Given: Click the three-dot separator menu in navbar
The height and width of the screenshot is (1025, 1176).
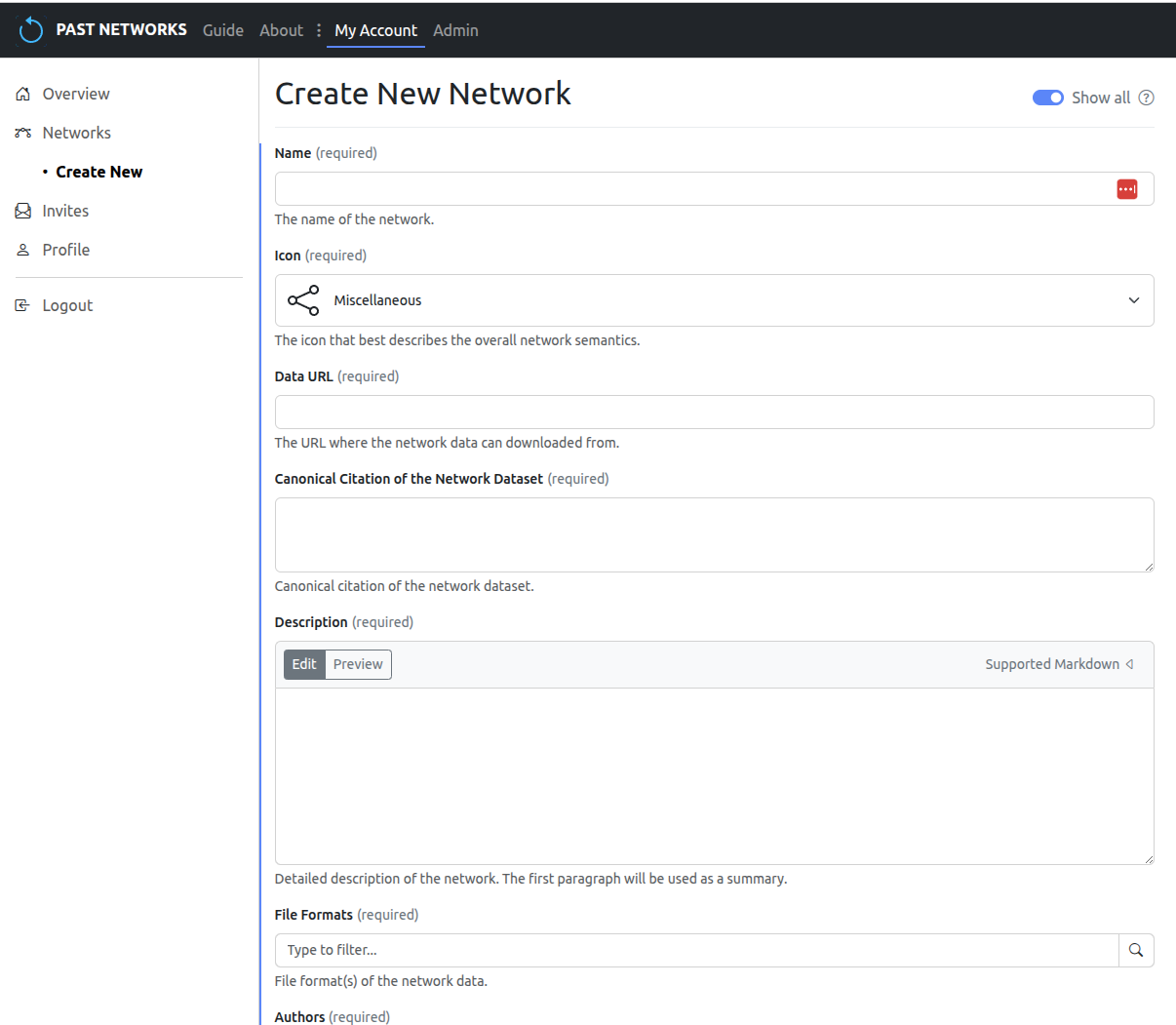Looking at the screenshot, I should pos(319,30).
